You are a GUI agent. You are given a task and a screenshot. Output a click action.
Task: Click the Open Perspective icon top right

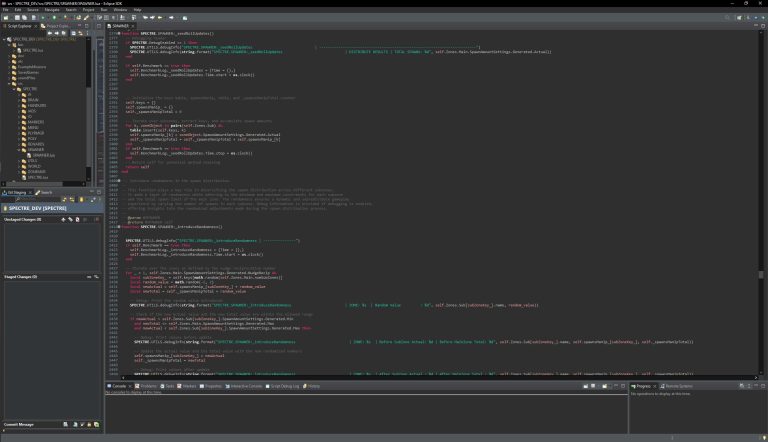[739, 18]
